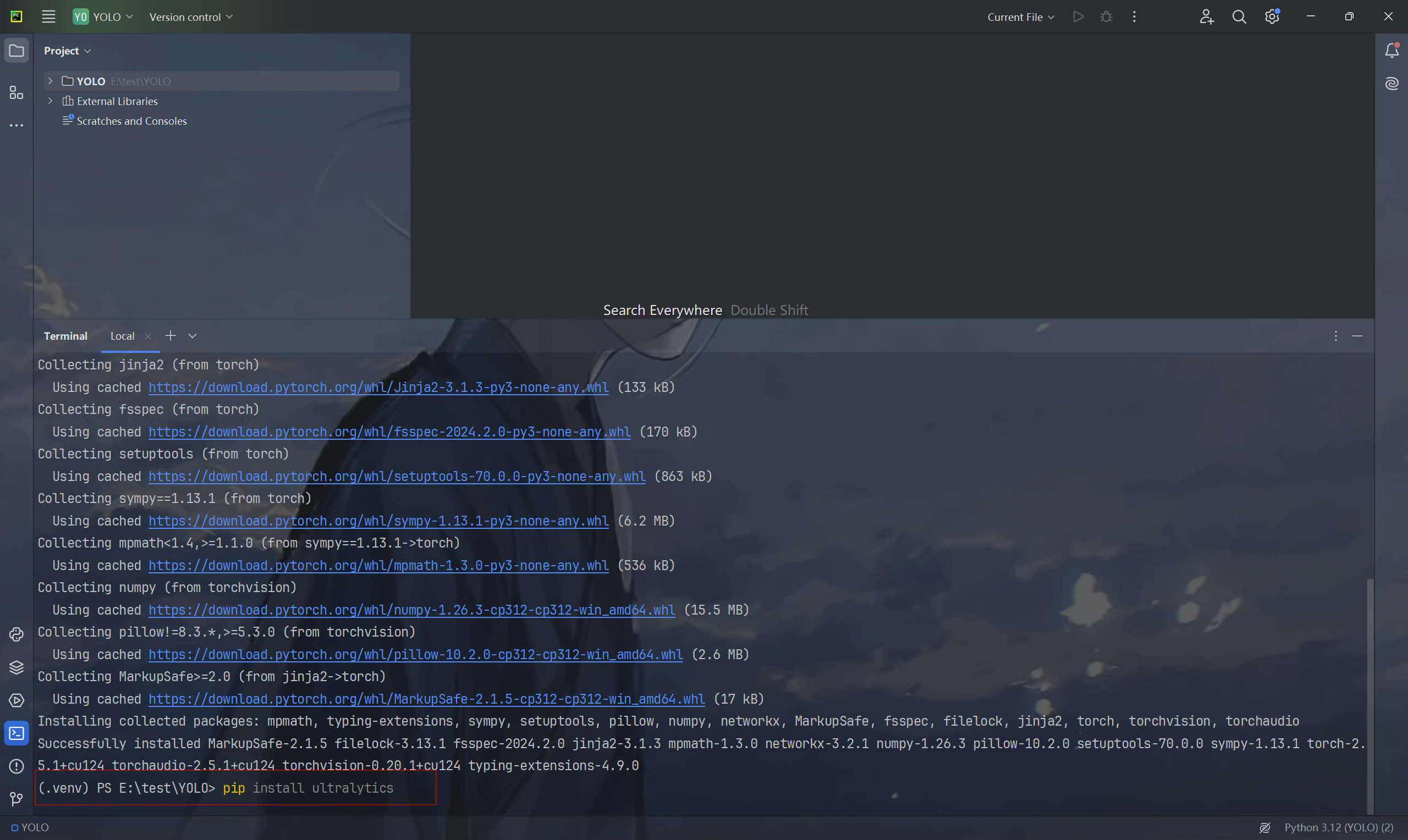Select the Local terminal tab
Viewport: 1408px width, 840px height.
122,336
